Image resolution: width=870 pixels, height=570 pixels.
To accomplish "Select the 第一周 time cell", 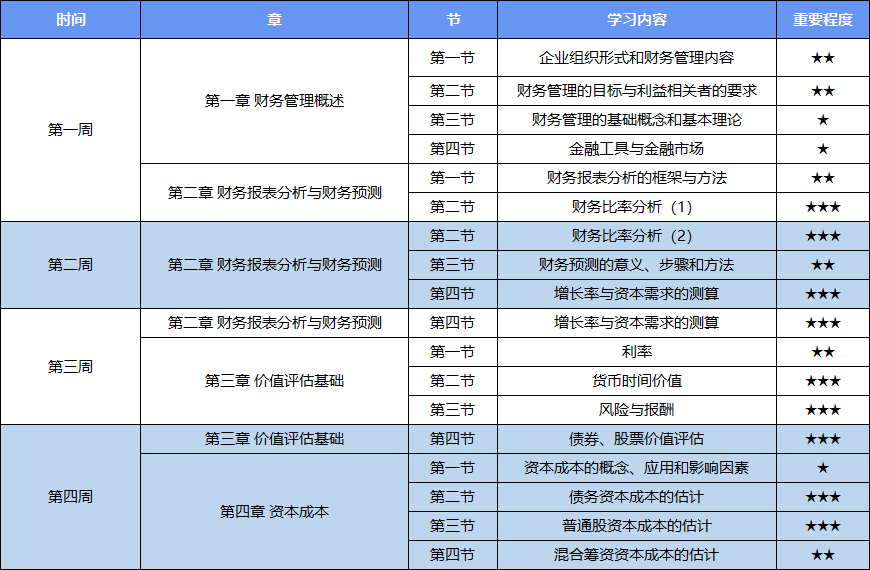I will click(70, 130).
